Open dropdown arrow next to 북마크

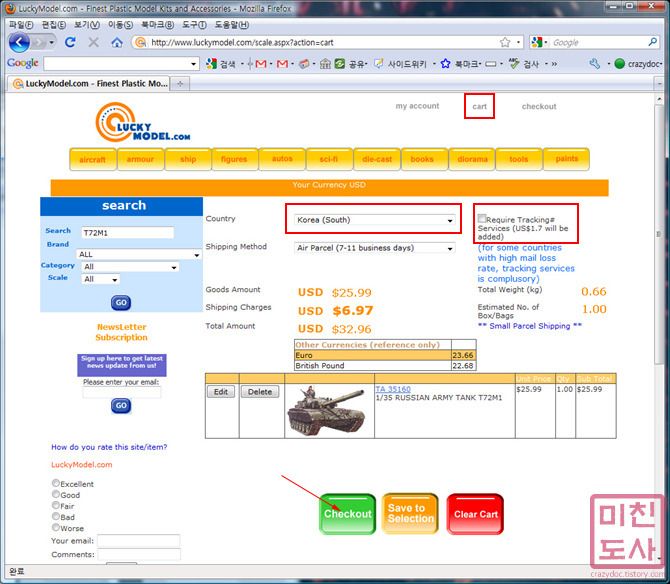click(480, 64)
